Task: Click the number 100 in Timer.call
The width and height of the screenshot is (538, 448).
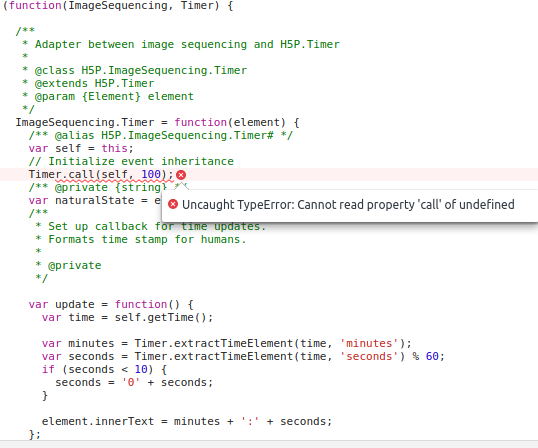Action: (151, 174)
